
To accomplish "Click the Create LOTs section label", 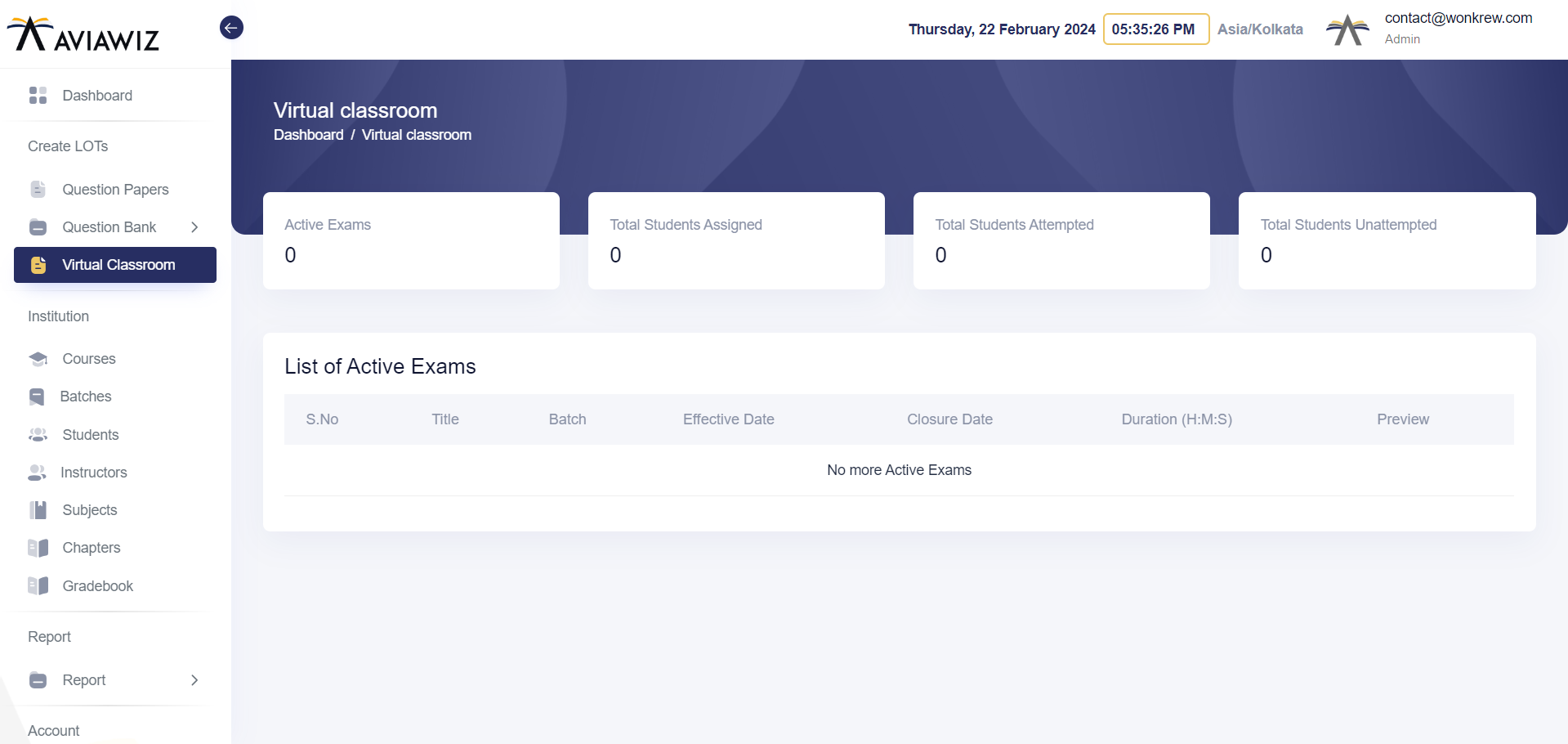I will pos(68,146).
